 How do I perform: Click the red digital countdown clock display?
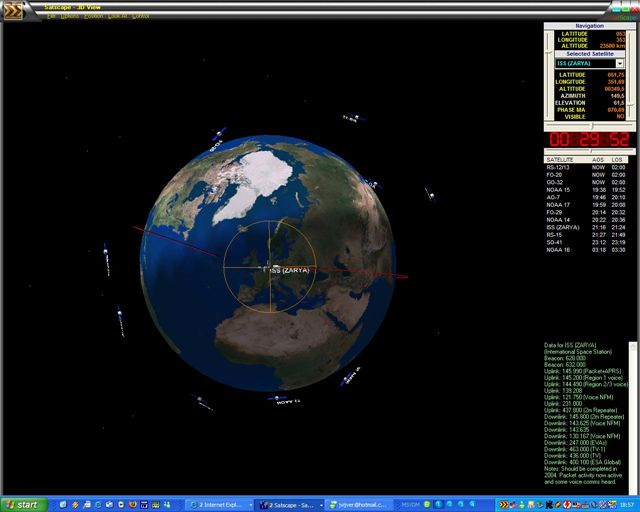pos(589,140)
